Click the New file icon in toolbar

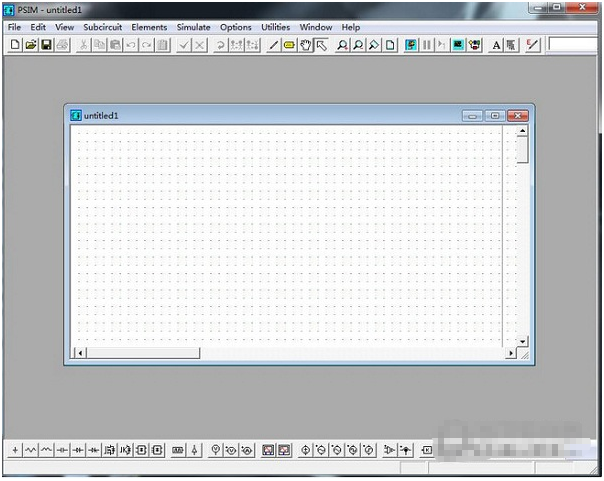(15, 45)
